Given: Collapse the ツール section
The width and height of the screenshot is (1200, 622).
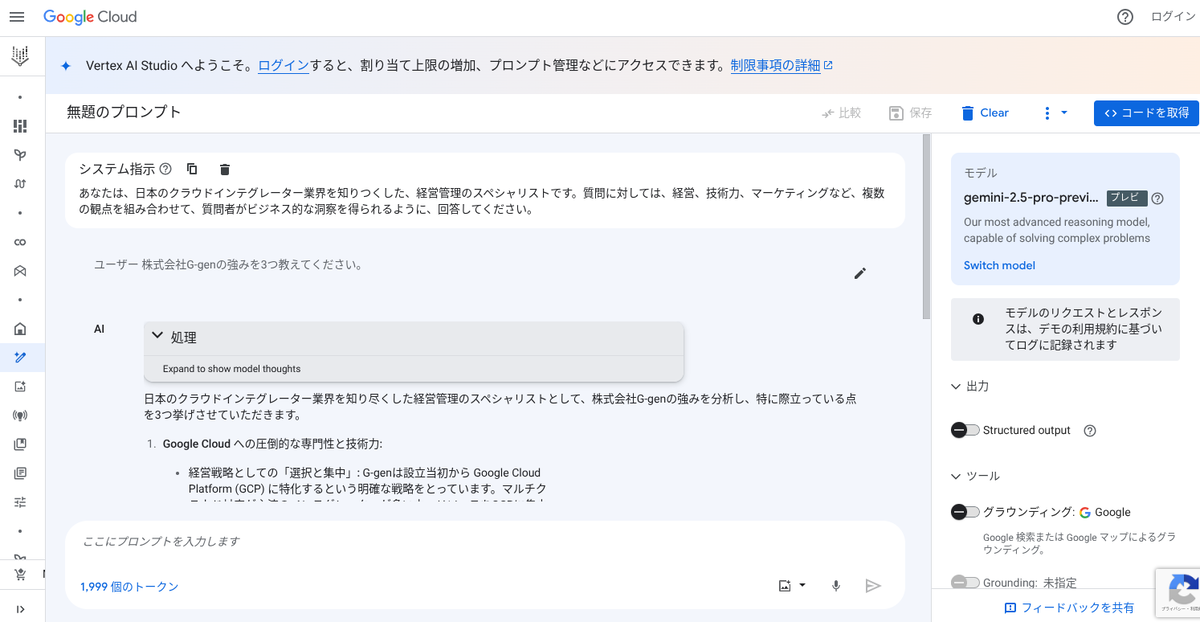Looking at the screenshot, I should [x=974, y=476].
